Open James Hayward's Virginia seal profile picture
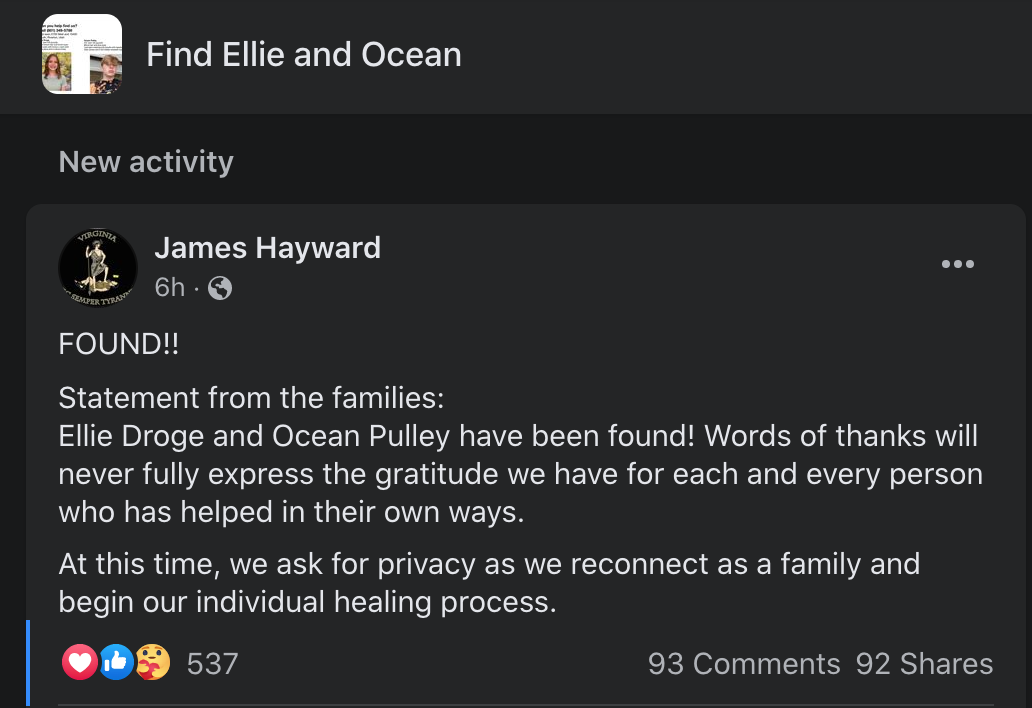The width and height of the screenshot is (1032, 708). coord(98,267)
